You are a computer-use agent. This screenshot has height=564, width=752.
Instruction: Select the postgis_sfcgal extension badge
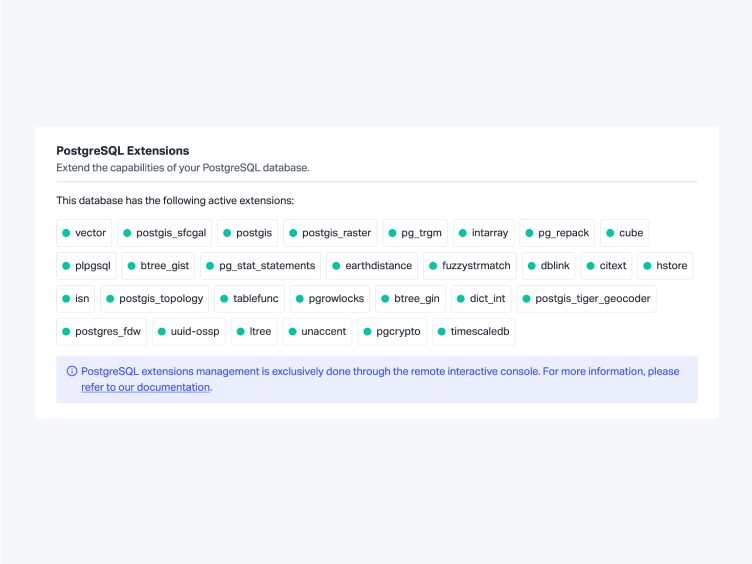coord(163,233)
